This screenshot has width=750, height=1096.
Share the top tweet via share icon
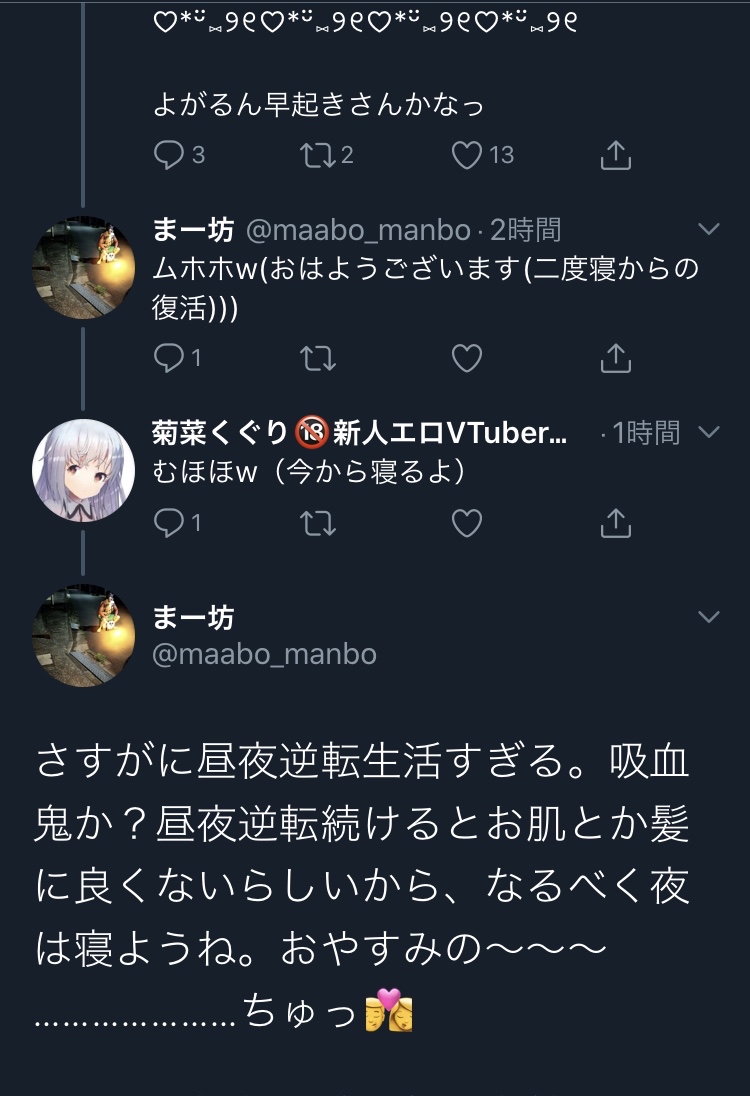tap(616, 155)
